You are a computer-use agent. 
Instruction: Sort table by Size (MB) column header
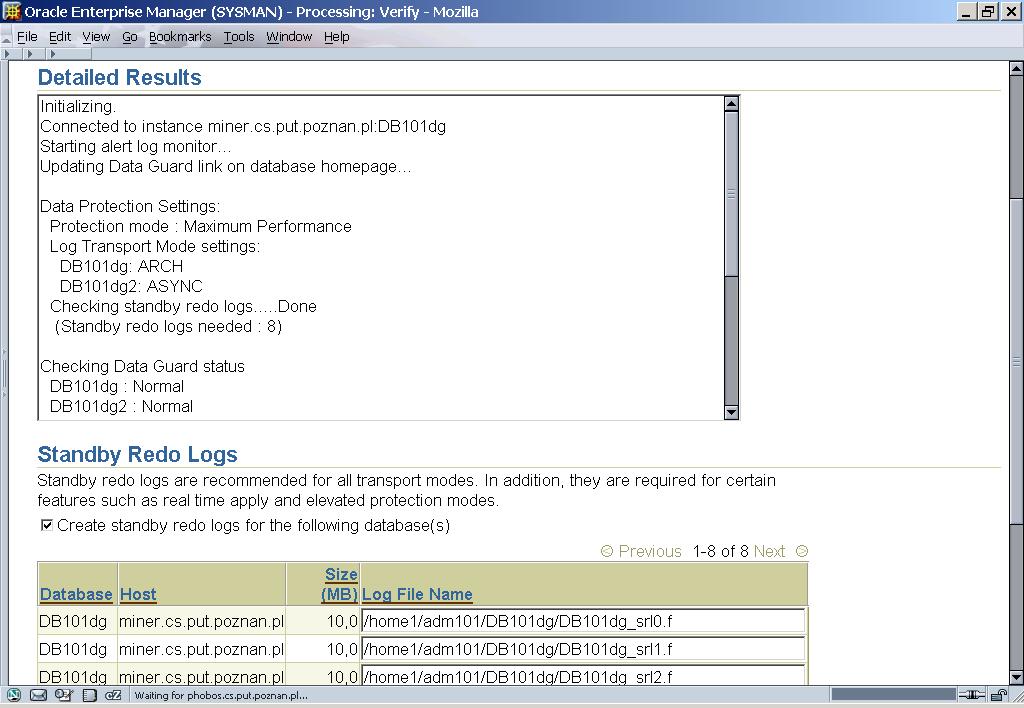pos(340,584)
